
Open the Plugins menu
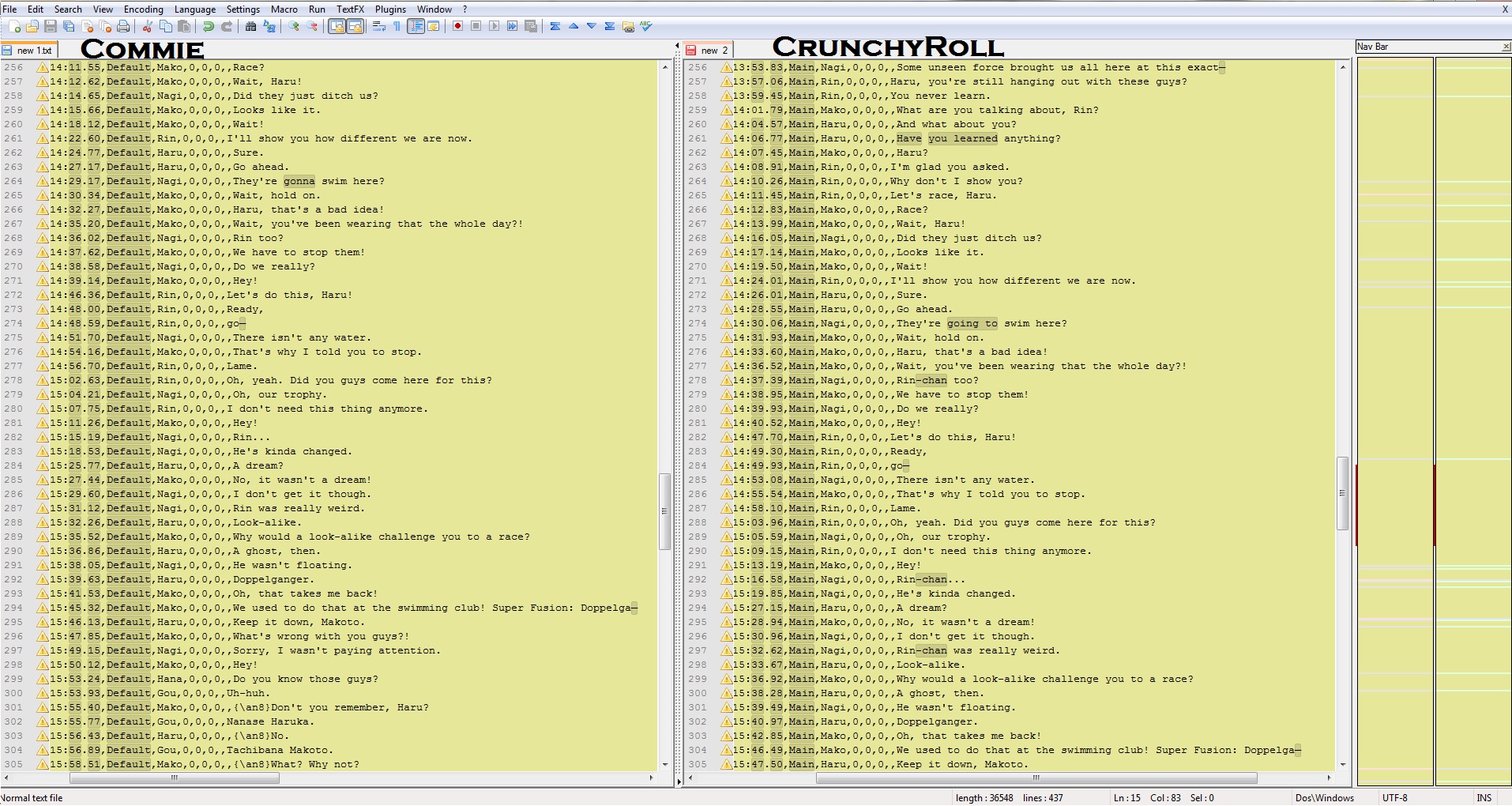click(390, 9)
